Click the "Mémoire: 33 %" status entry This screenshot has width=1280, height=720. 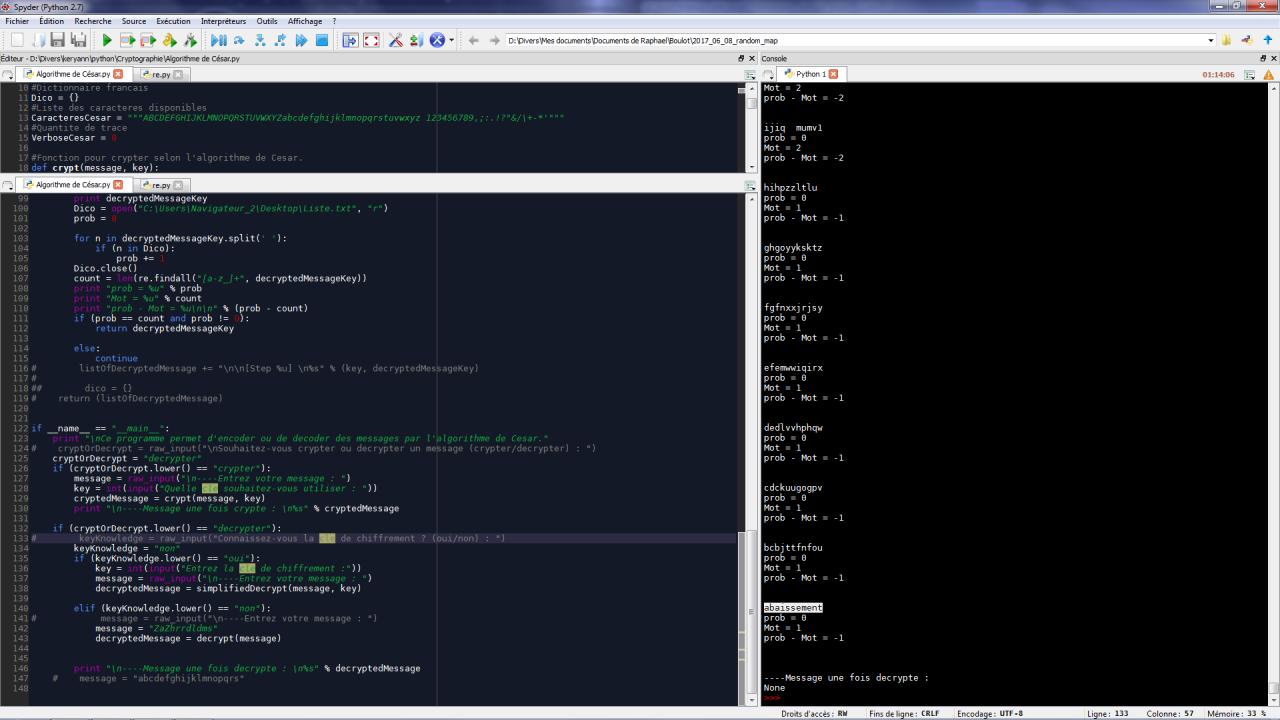[x=1239, y=714]
